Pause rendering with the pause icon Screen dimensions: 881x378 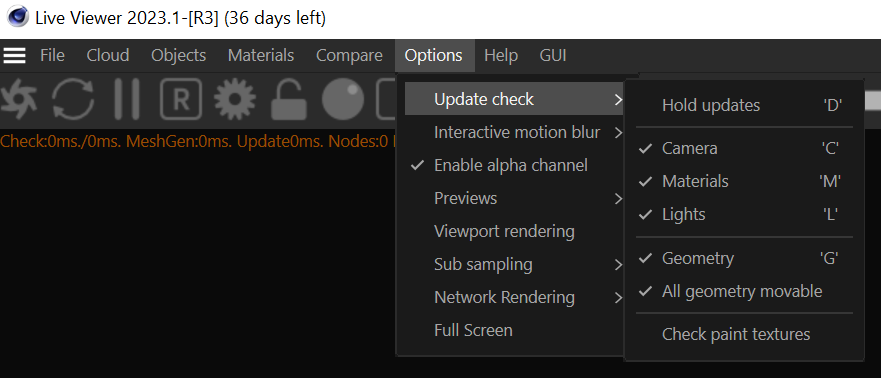tap(126, 100)
